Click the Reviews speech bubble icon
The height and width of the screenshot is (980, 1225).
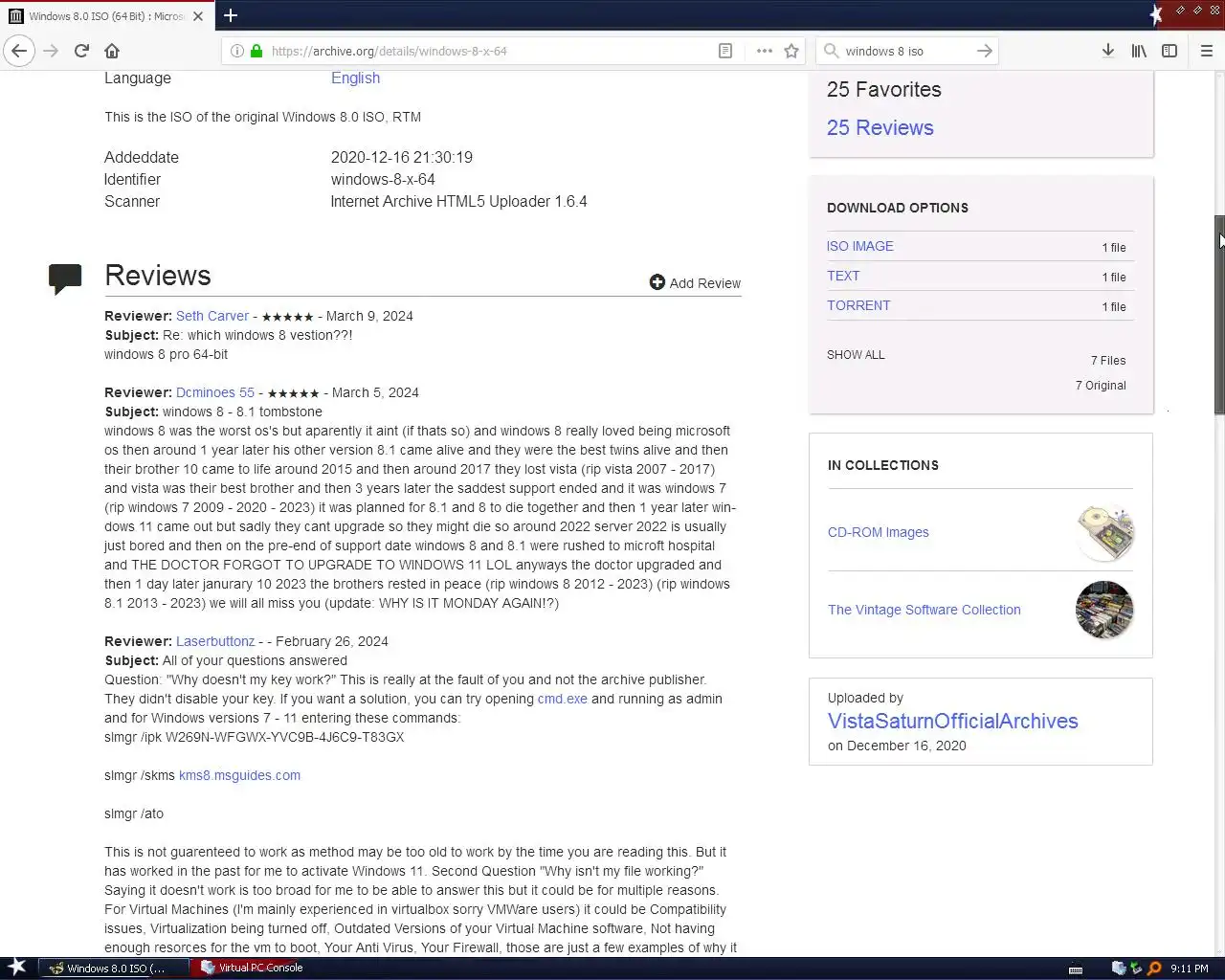pos(65,278)
